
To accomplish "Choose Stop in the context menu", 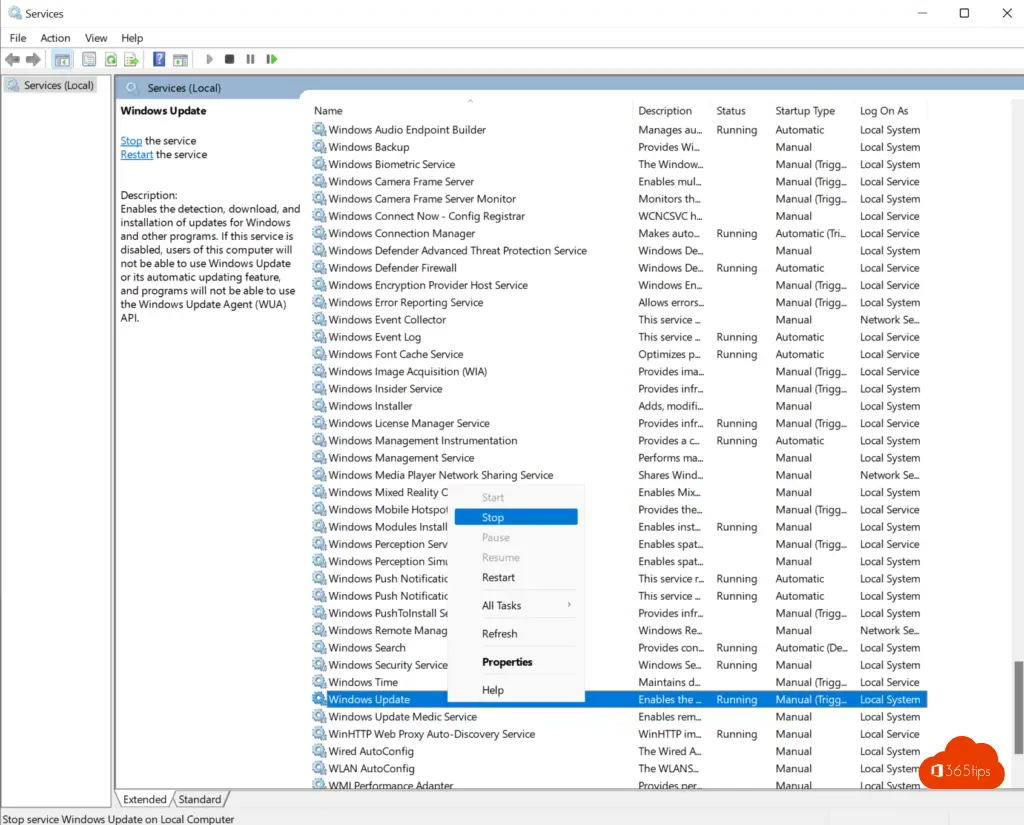I will pos(516,517).
